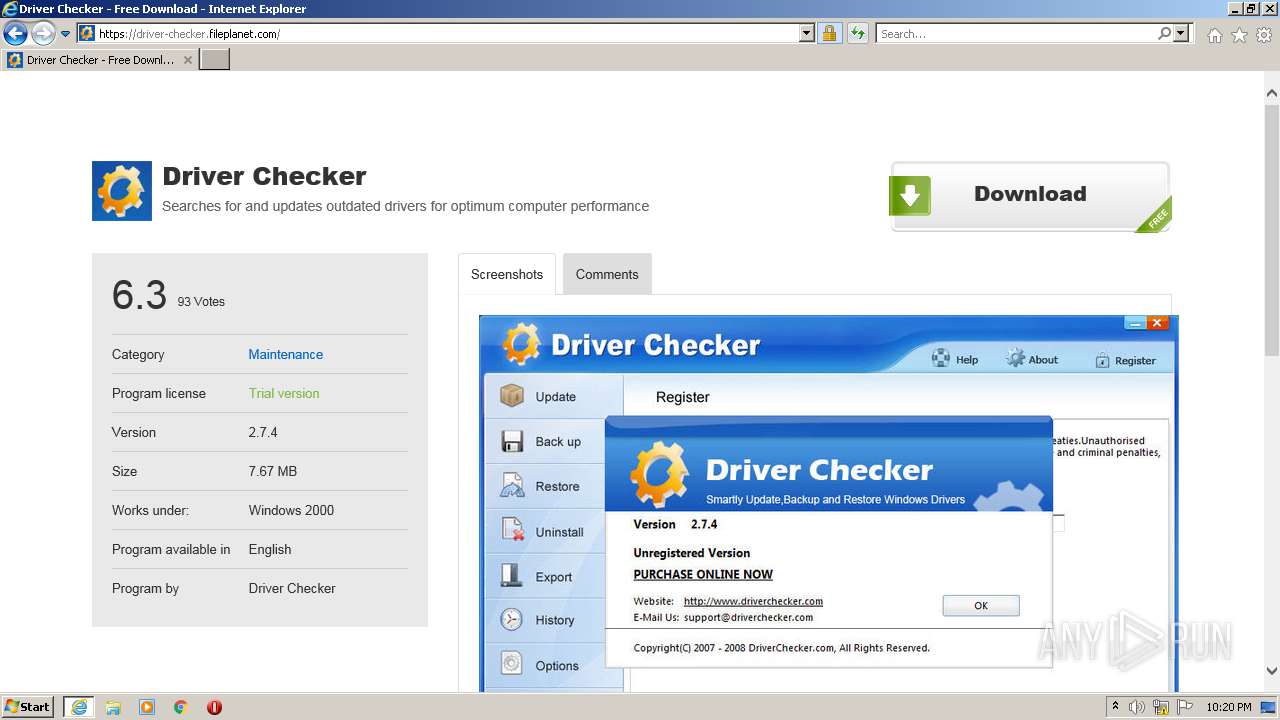Click PURCHASE ONLINE NOW text
Image resolution: width=1280 pixels, height=720 pixels.
pos(703,574)
